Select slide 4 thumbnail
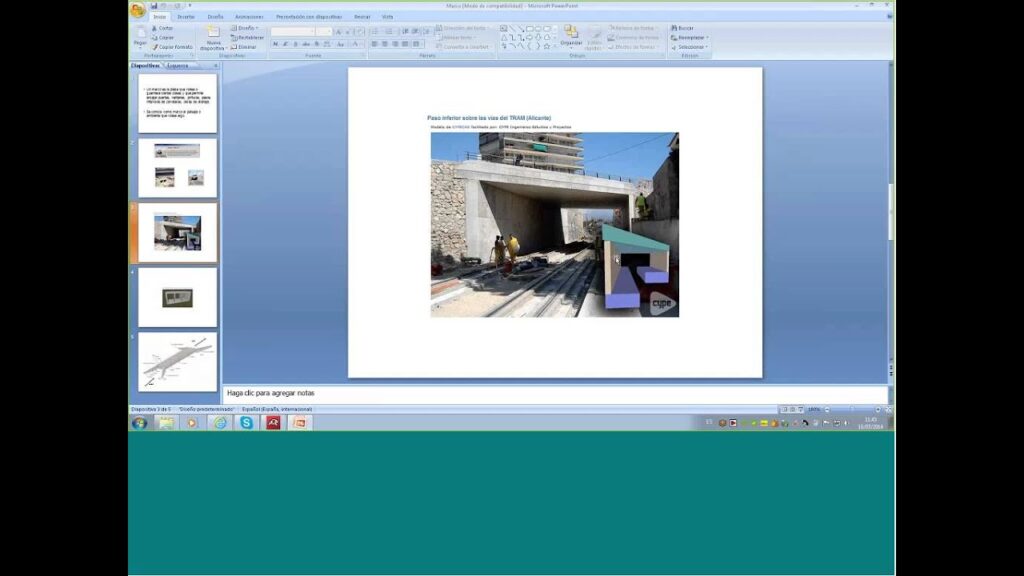This screenshot has height=576, width=1024. (x=177, y=297)
